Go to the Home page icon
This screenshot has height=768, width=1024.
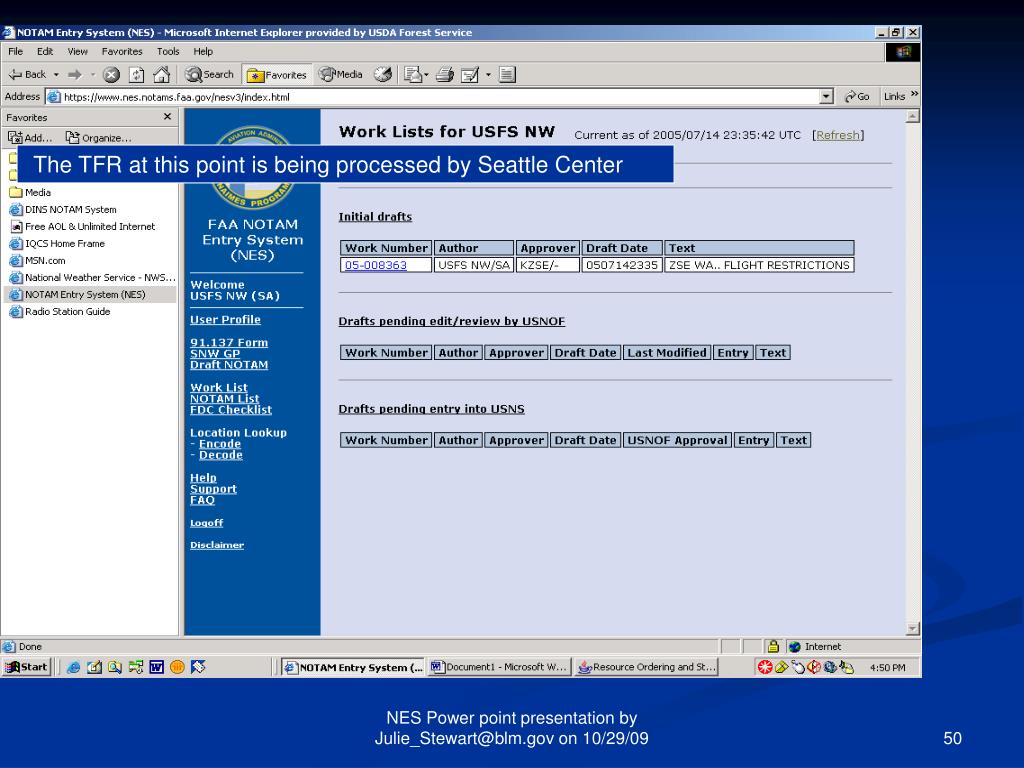tap(161, 74)
